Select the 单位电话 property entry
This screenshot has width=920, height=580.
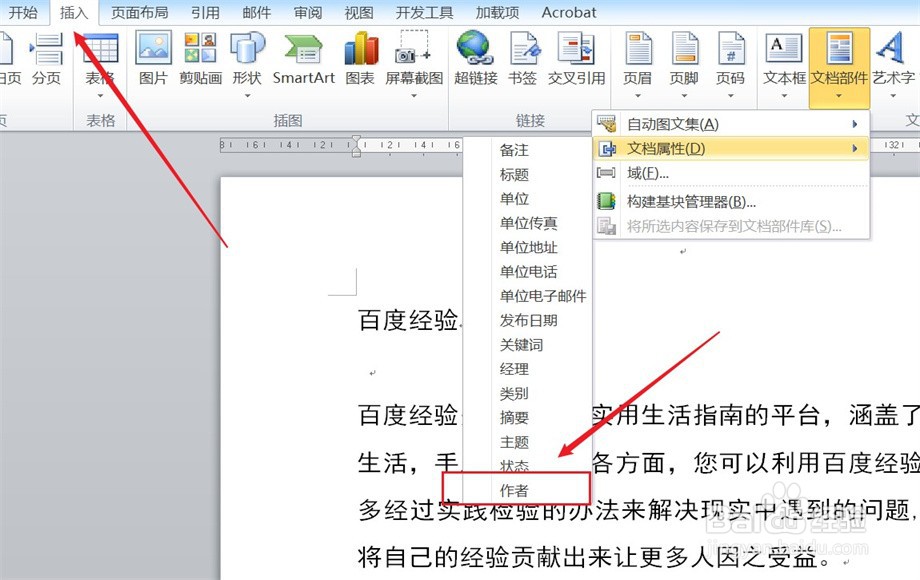(x=527, y=272)
